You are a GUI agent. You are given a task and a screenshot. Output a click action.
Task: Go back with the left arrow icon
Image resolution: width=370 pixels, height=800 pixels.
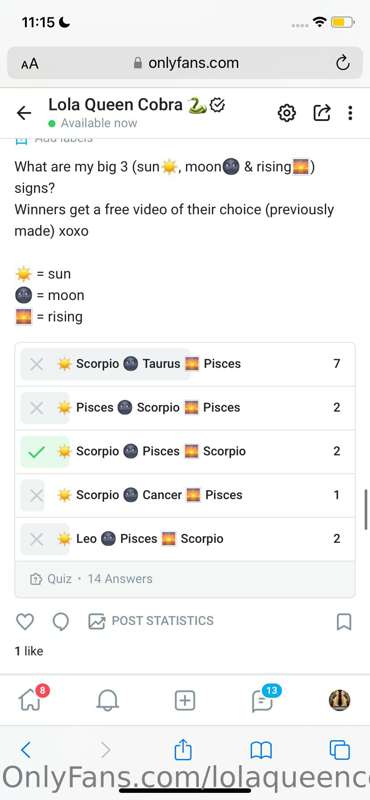[24, 113]
